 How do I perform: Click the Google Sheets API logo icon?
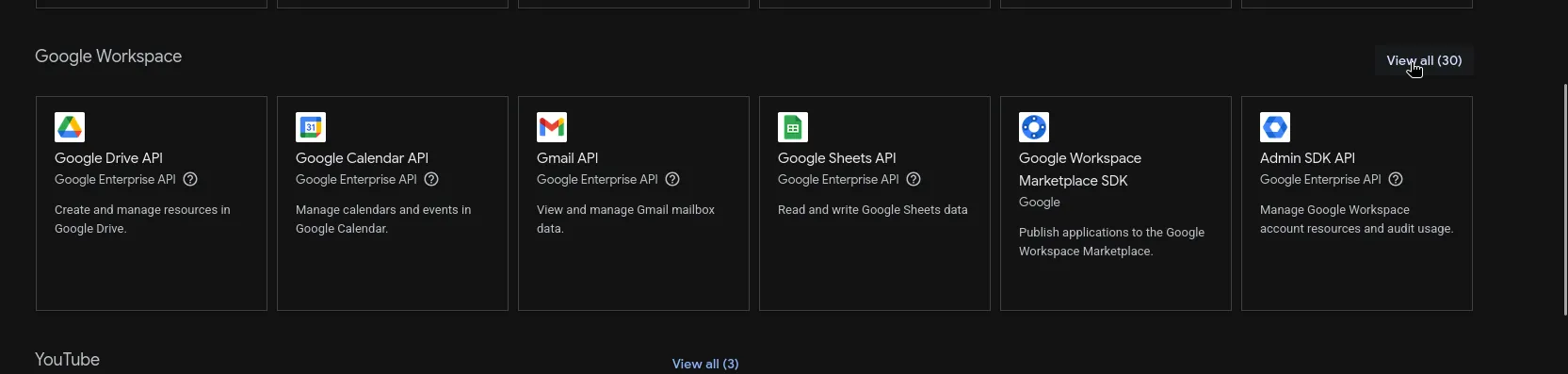[x=793, y=127]
